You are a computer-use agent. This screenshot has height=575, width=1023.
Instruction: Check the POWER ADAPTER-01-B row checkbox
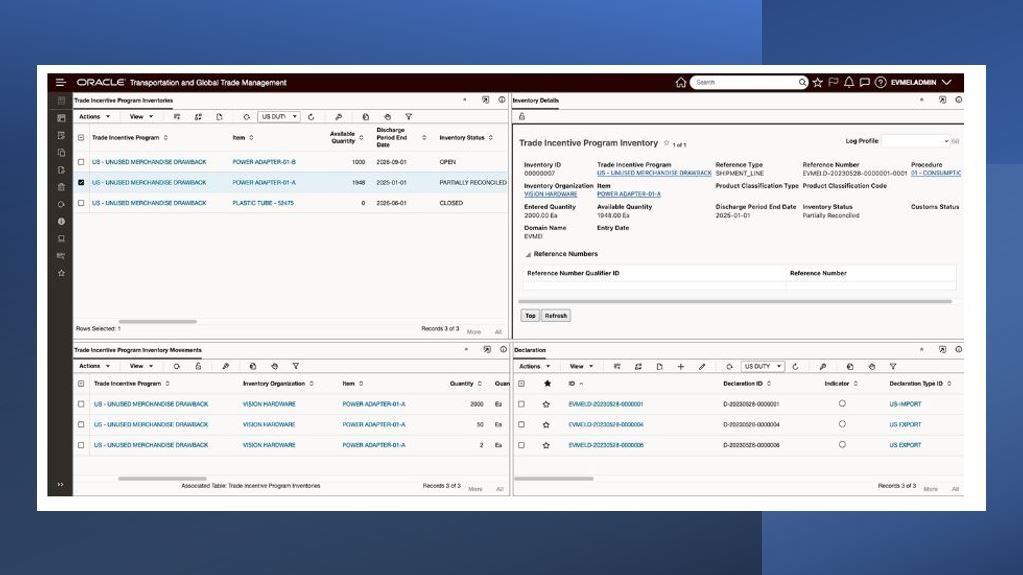[81, 162]
